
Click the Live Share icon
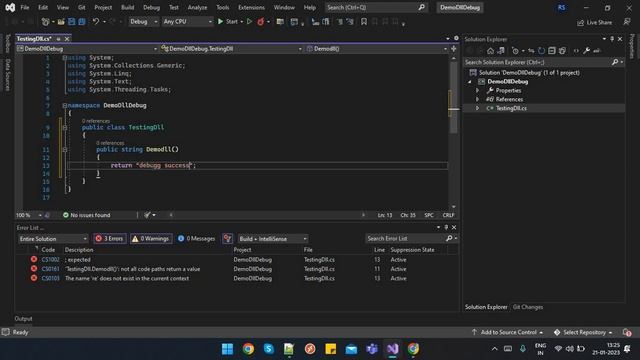(580, 22)
